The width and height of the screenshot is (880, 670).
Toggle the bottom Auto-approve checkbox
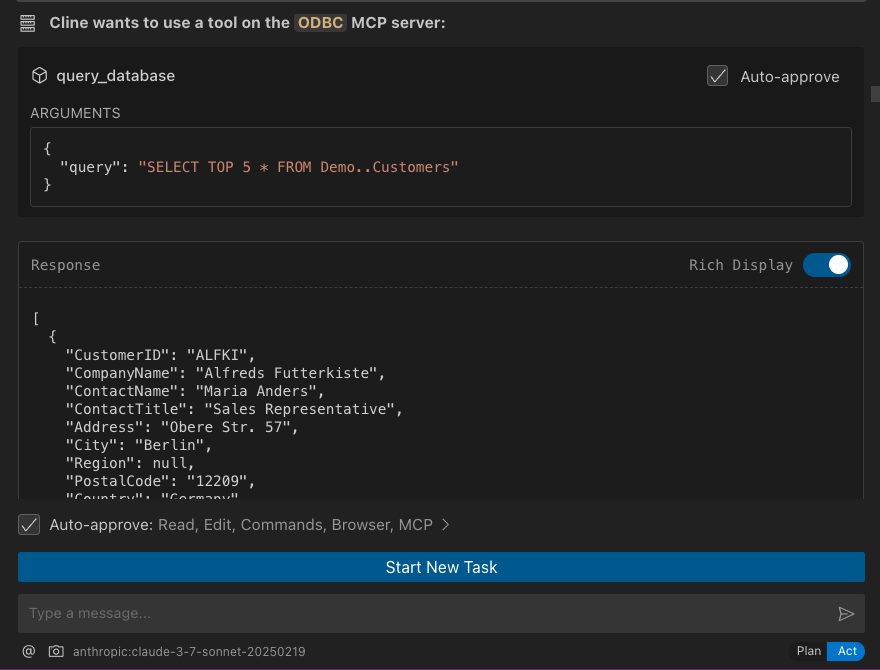30,525
